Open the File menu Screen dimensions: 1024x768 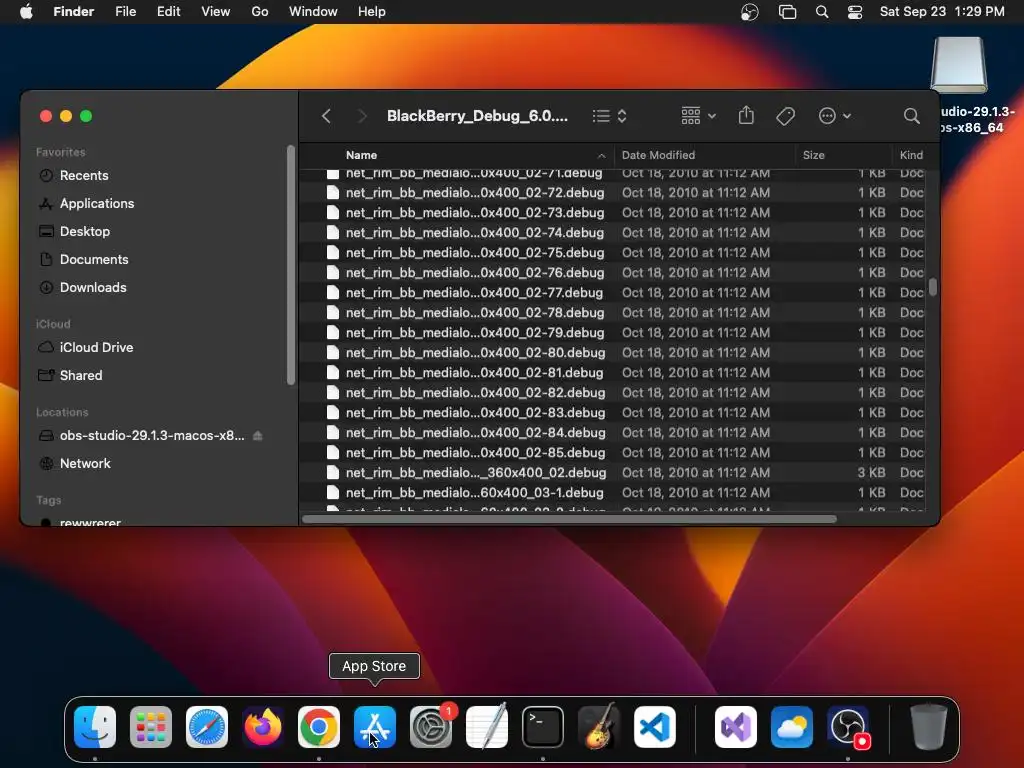(125, 12)
